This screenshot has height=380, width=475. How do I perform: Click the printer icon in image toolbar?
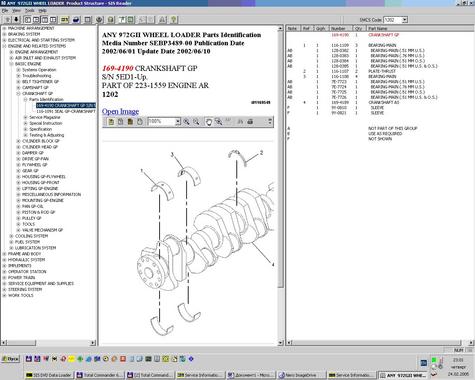(250, 122)
